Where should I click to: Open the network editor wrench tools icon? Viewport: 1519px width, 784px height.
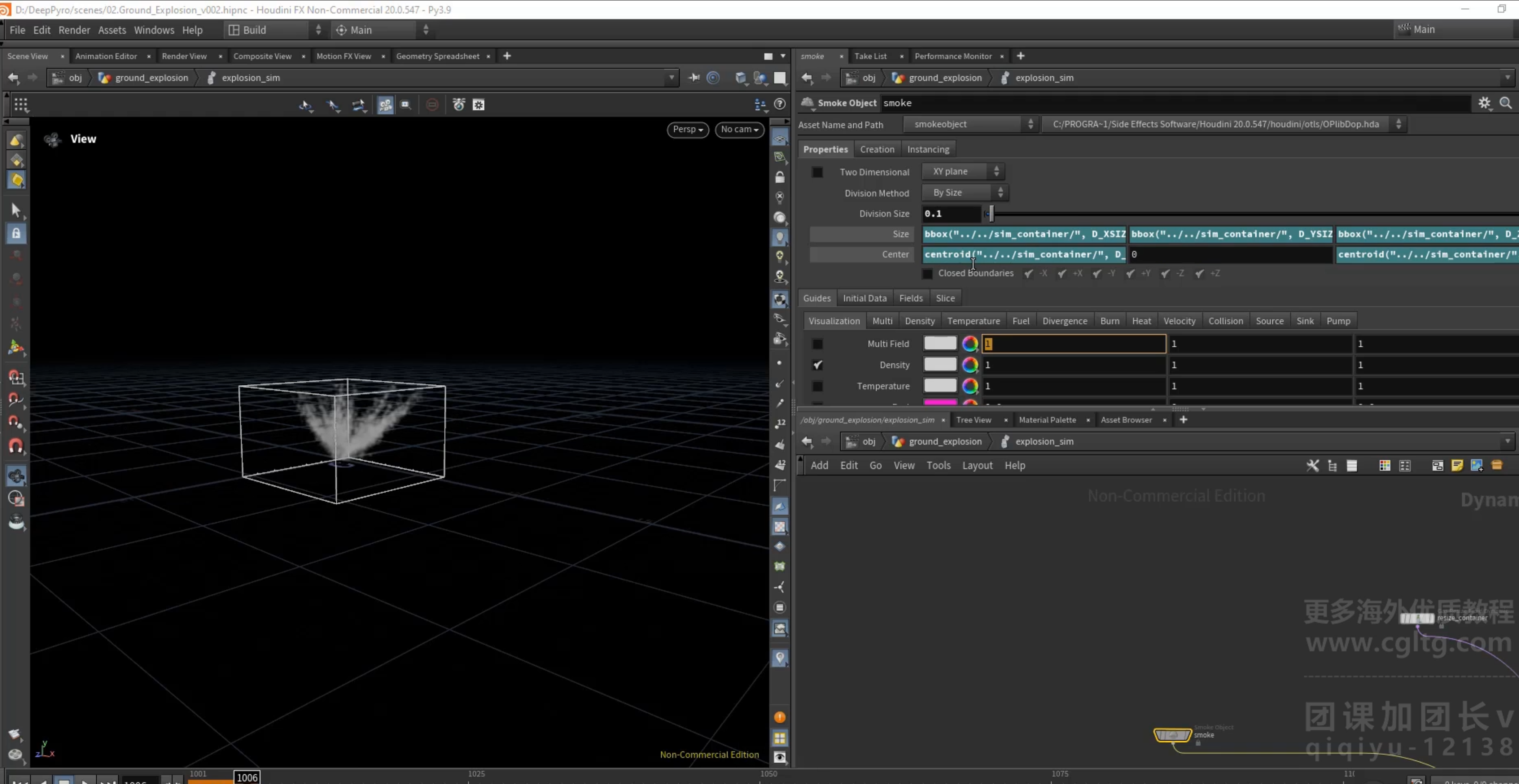[1313, 466]
